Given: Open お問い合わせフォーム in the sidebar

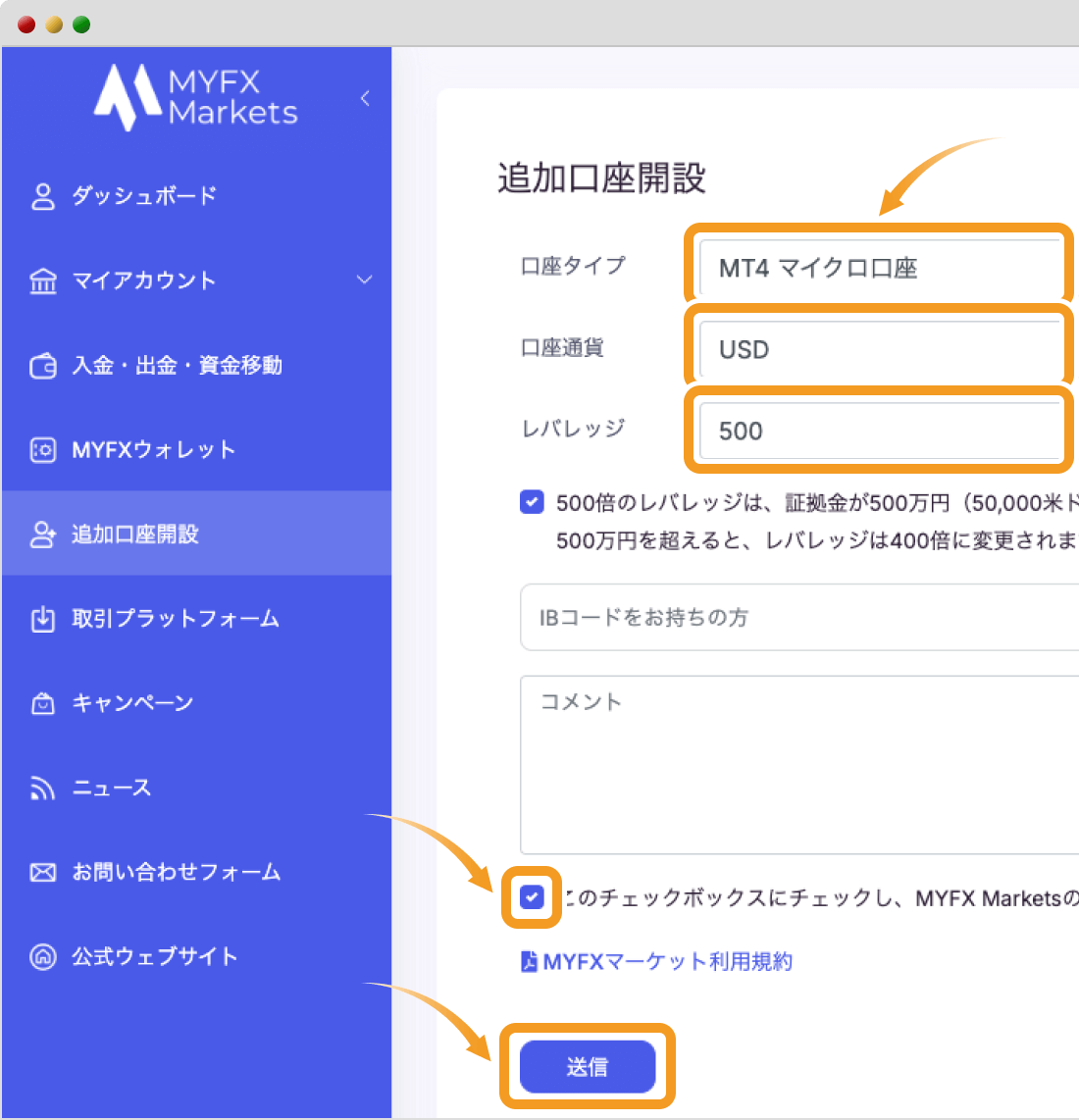Looking at the screenshot, I should coord(177,872).
